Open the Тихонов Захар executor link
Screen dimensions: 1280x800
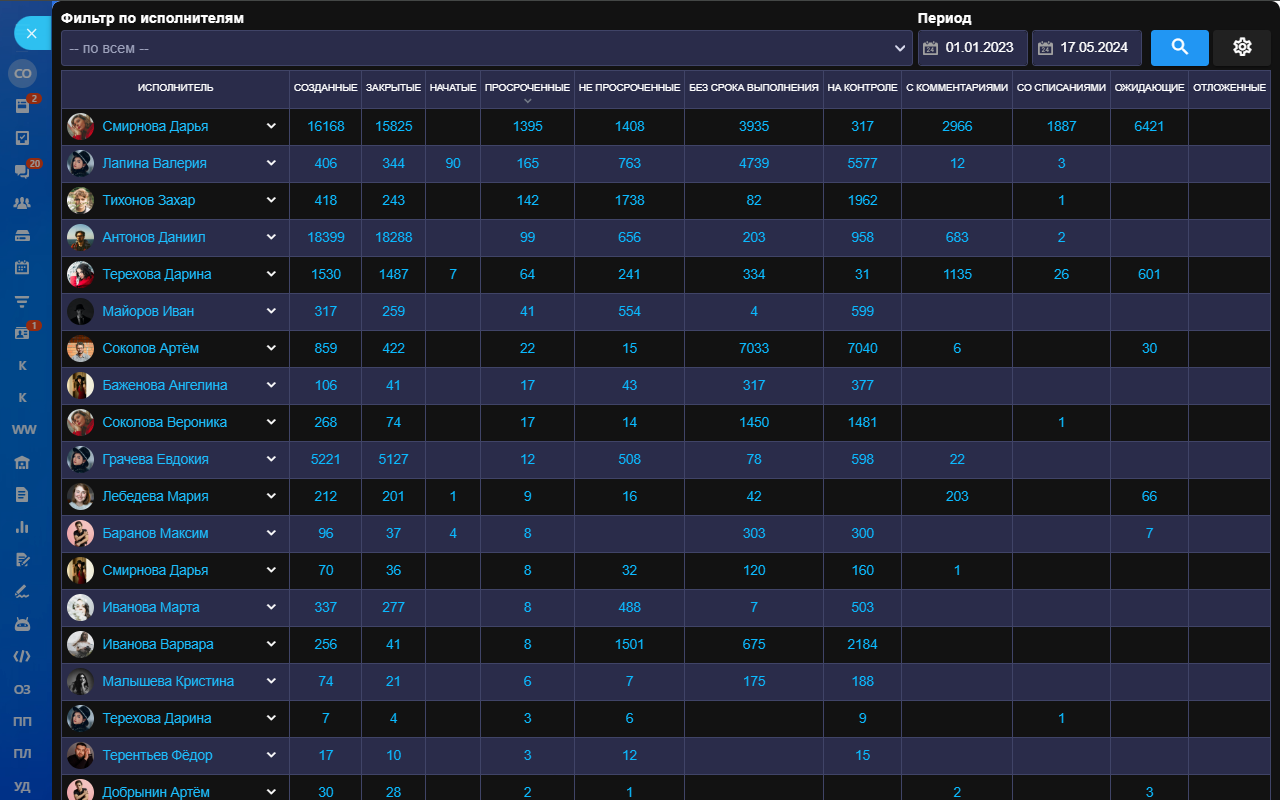148,200
